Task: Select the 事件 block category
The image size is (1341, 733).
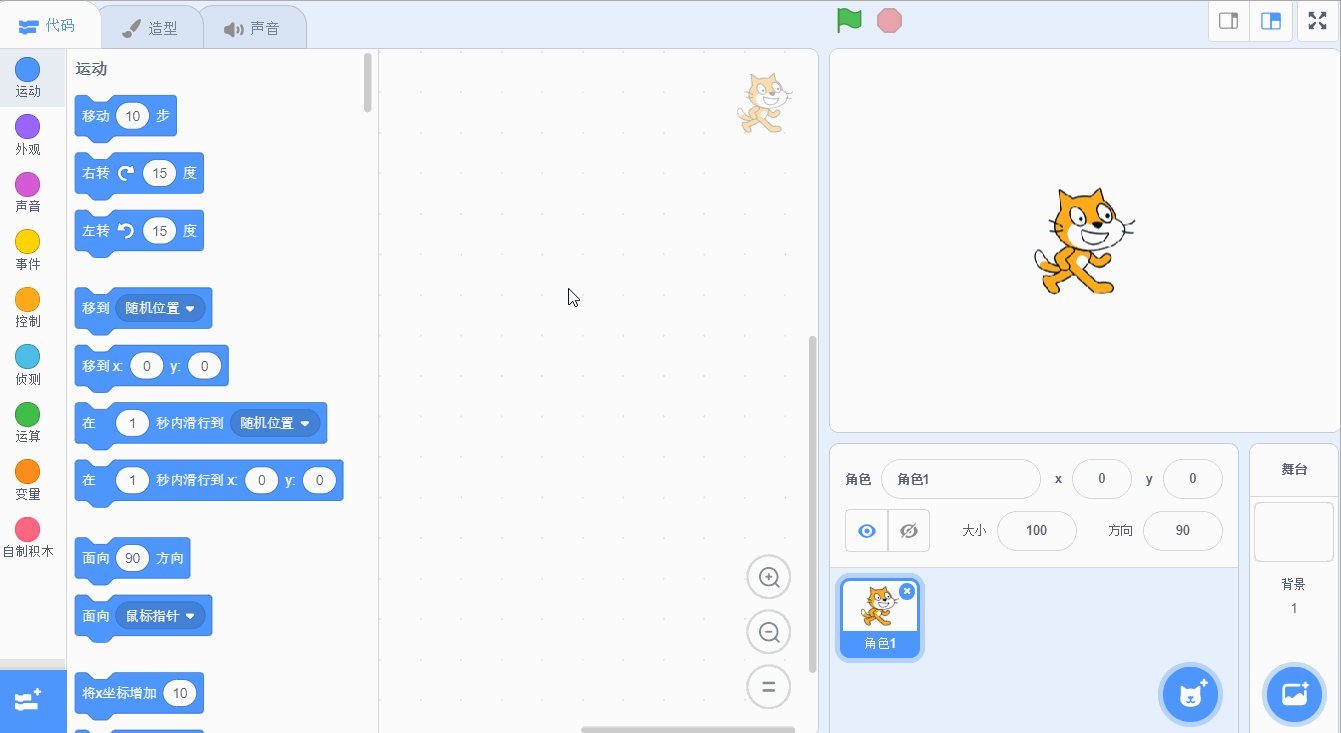Action: click(28, 250)
